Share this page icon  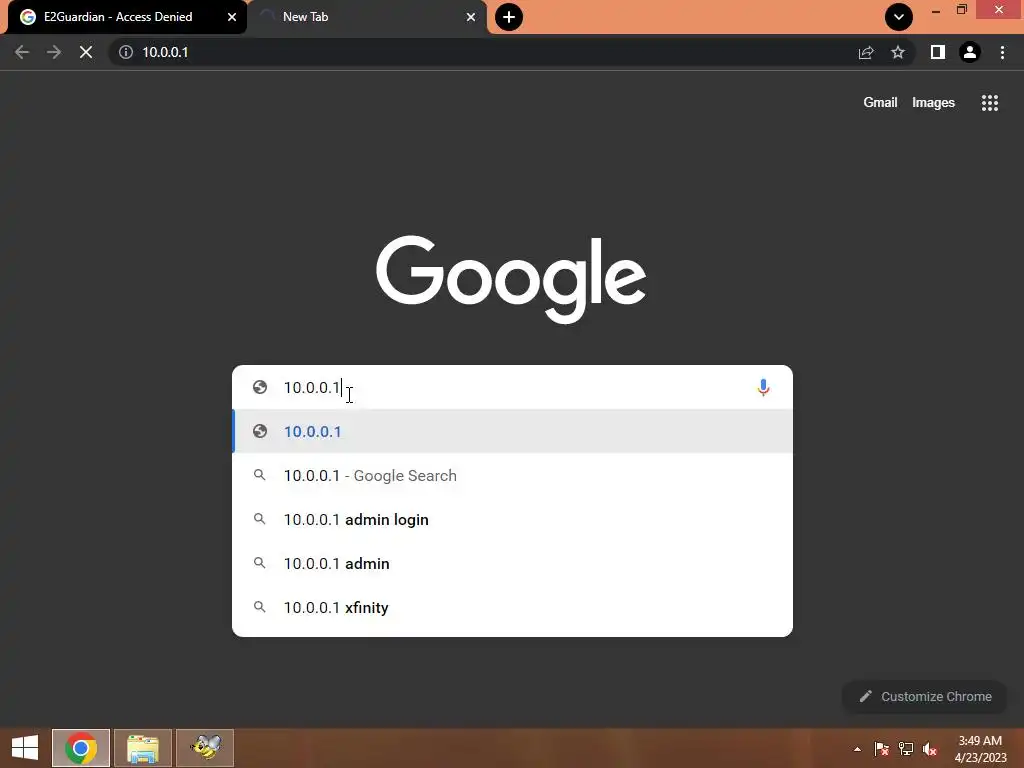point(866,52)
